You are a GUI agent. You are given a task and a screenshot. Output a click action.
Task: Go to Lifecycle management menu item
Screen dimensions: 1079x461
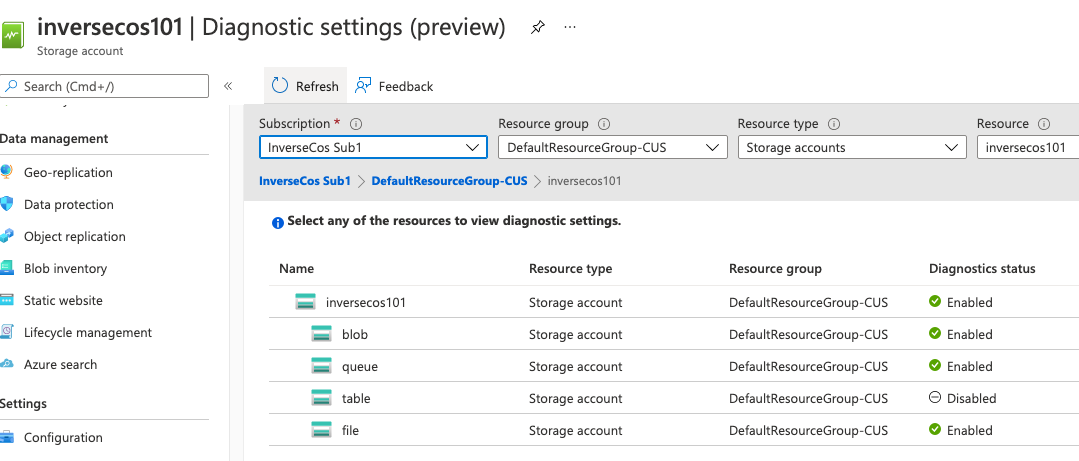click(x=88, y=332)
